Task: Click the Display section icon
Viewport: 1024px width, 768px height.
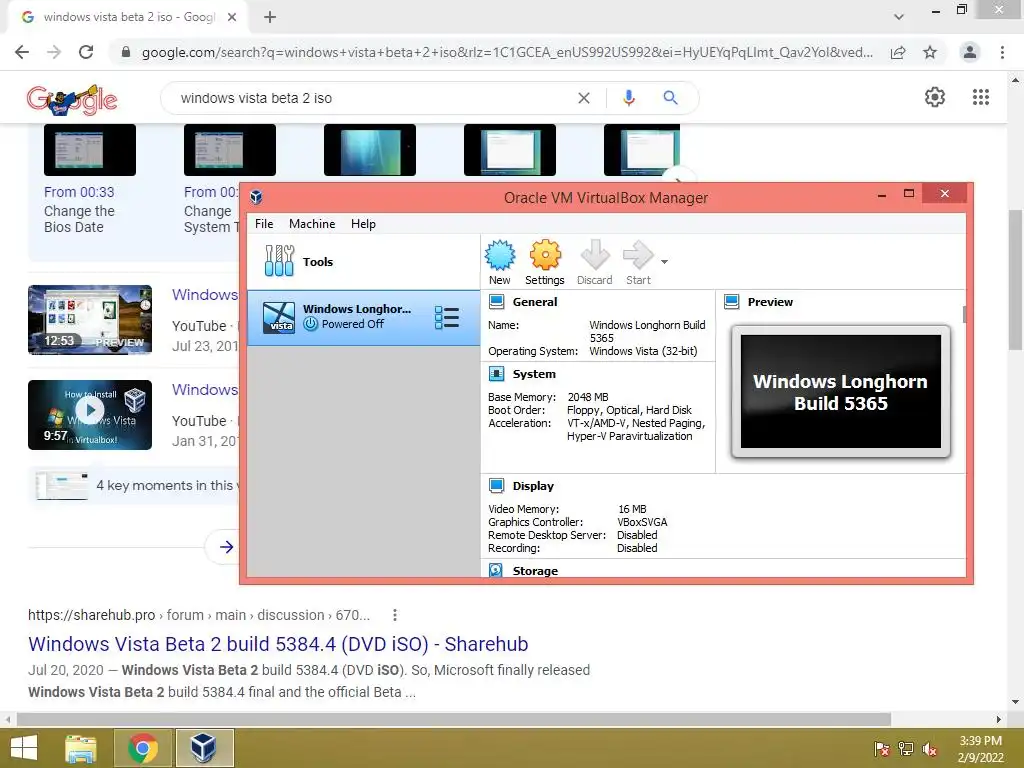Action: 496,486
